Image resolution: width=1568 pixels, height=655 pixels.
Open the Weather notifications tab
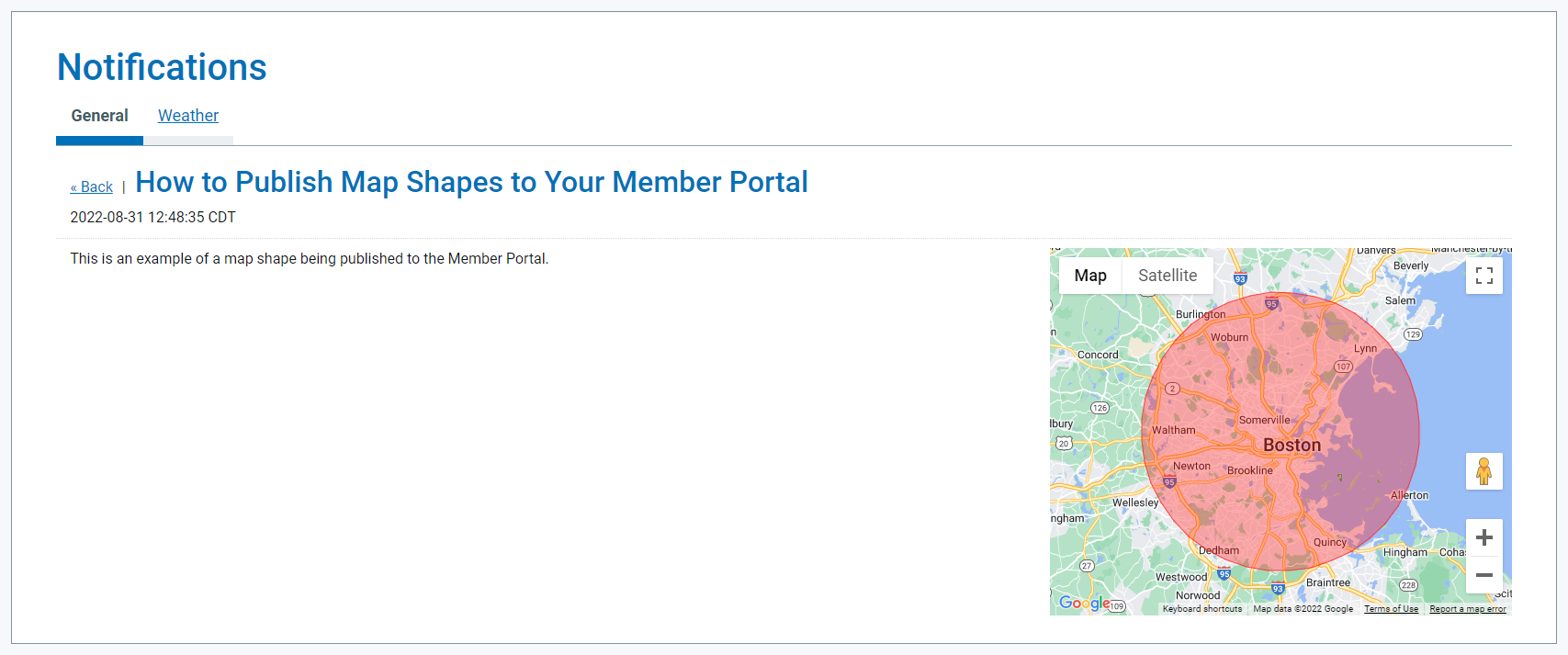point(187,115)
